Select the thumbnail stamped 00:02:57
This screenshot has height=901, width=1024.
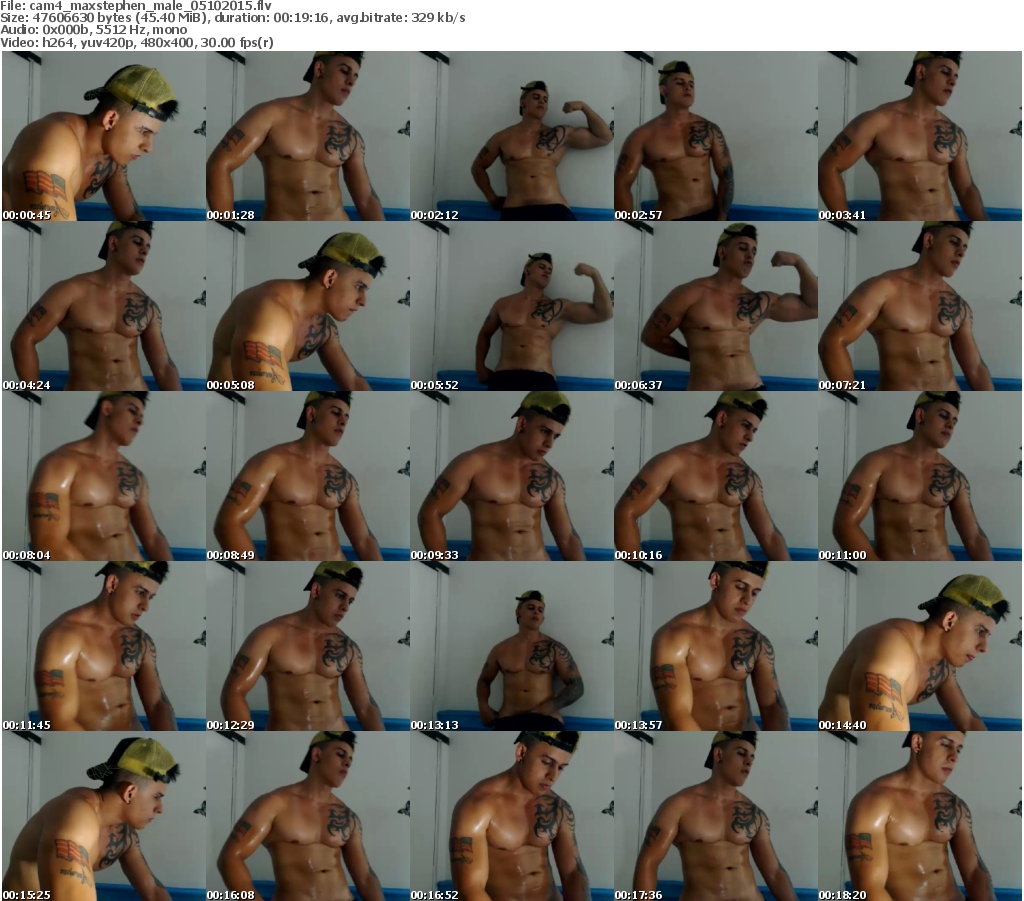click(x=716, y=136)
